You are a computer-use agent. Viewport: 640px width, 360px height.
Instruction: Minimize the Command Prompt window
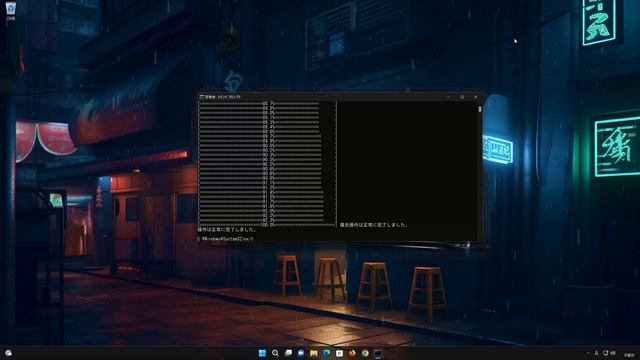pyautogui.click(x=448, y=97)
